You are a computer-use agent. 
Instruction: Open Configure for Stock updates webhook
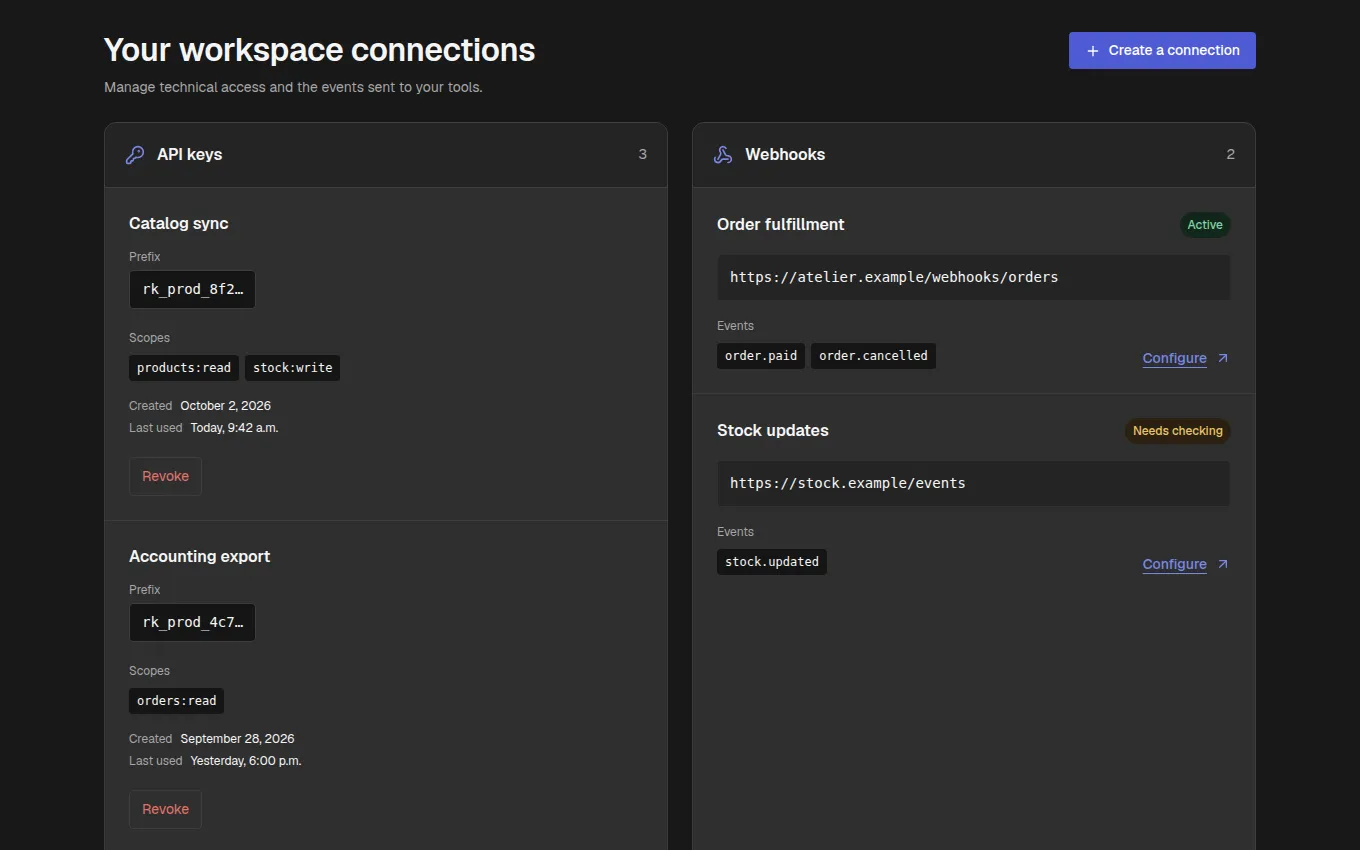coord(1175,564)
